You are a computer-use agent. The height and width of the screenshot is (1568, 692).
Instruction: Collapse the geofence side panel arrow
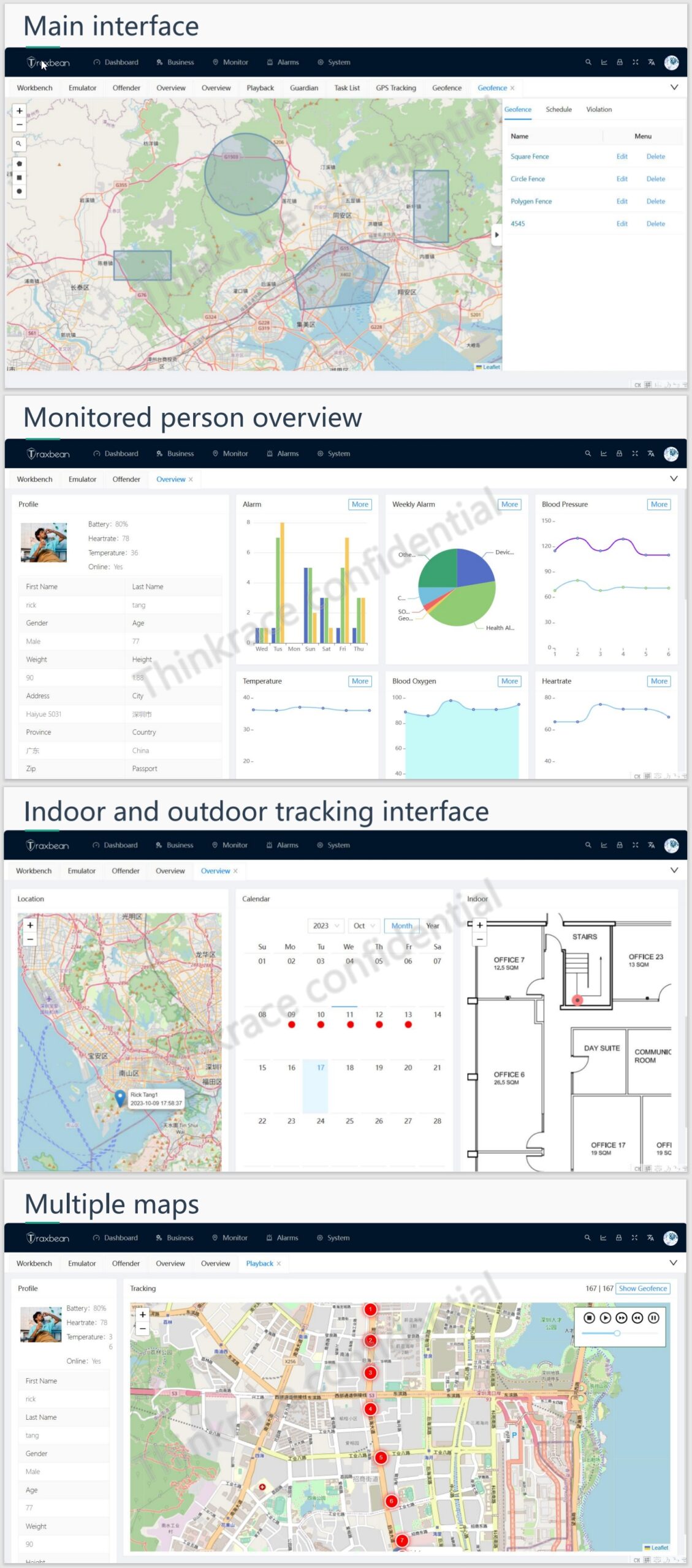point(496,235)
